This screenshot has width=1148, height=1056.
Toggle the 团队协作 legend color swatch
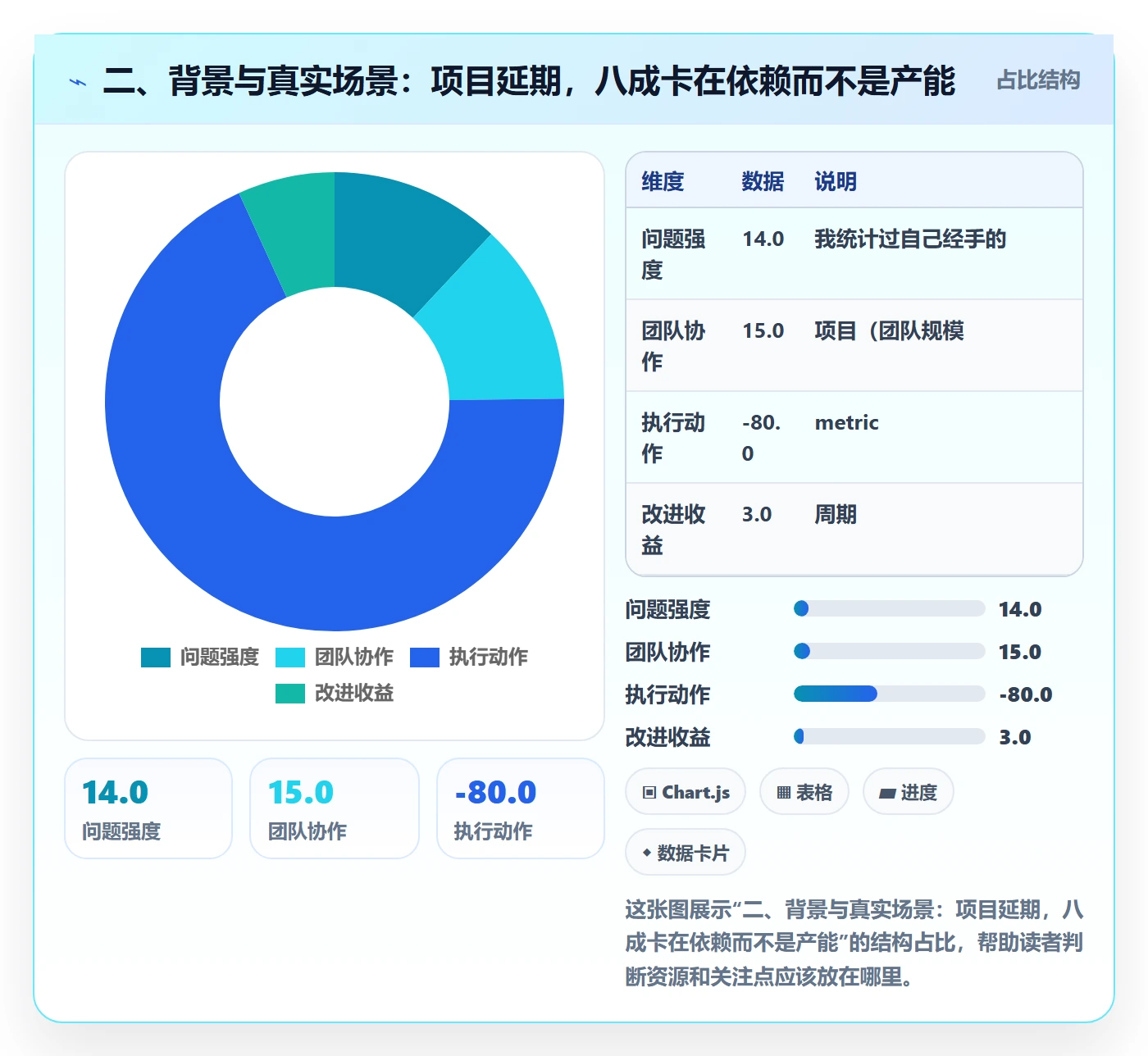coord(290,658)
